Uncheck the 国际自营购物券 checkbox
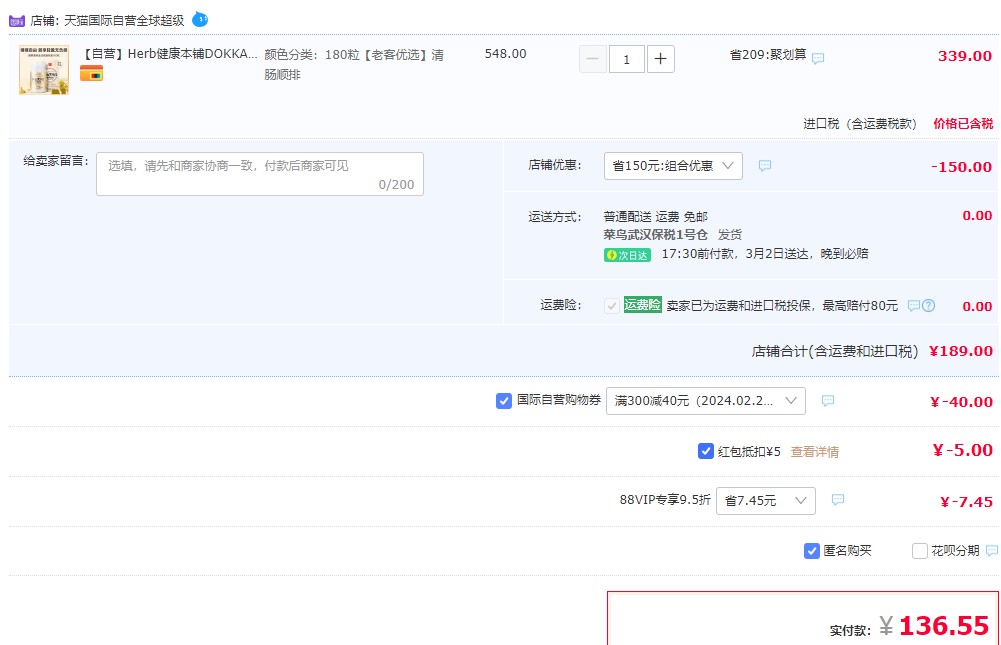1001x645 pixels. coord(504,400)
